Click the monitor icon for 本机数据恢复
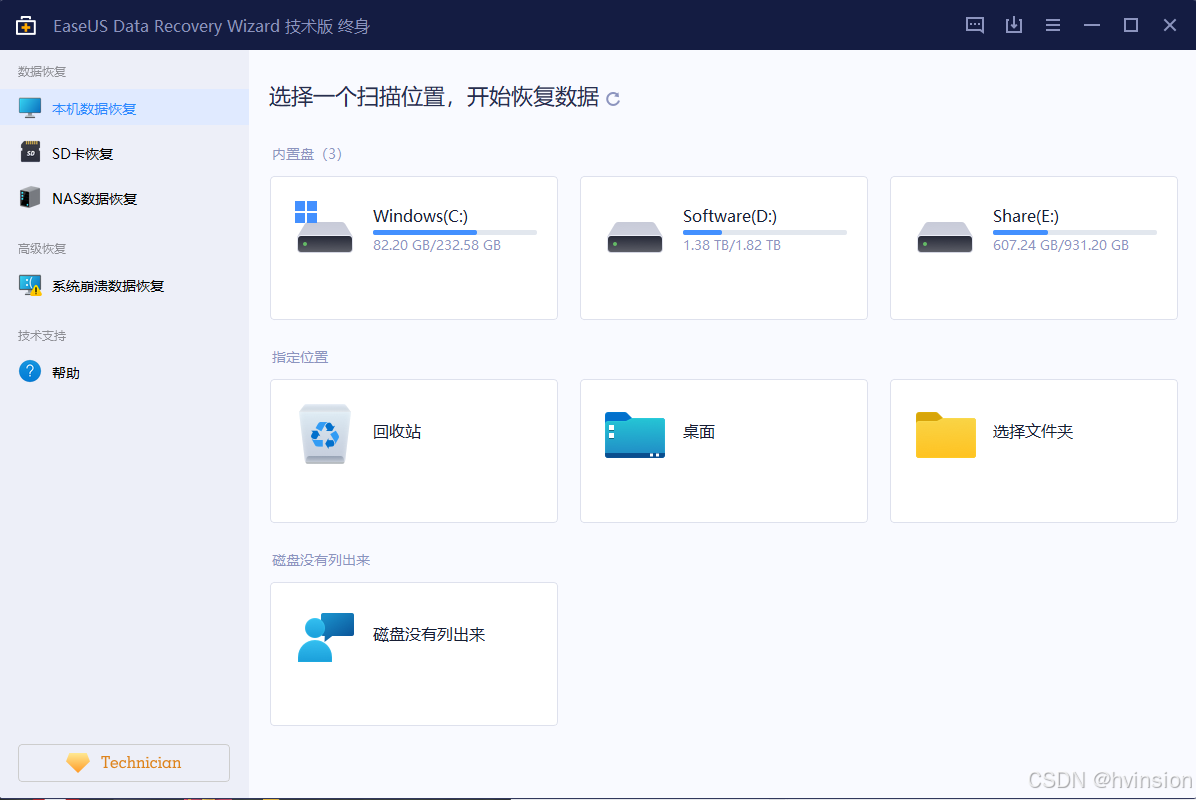The height and width of the screenshot is (800, 1196). tap(30, 108)
